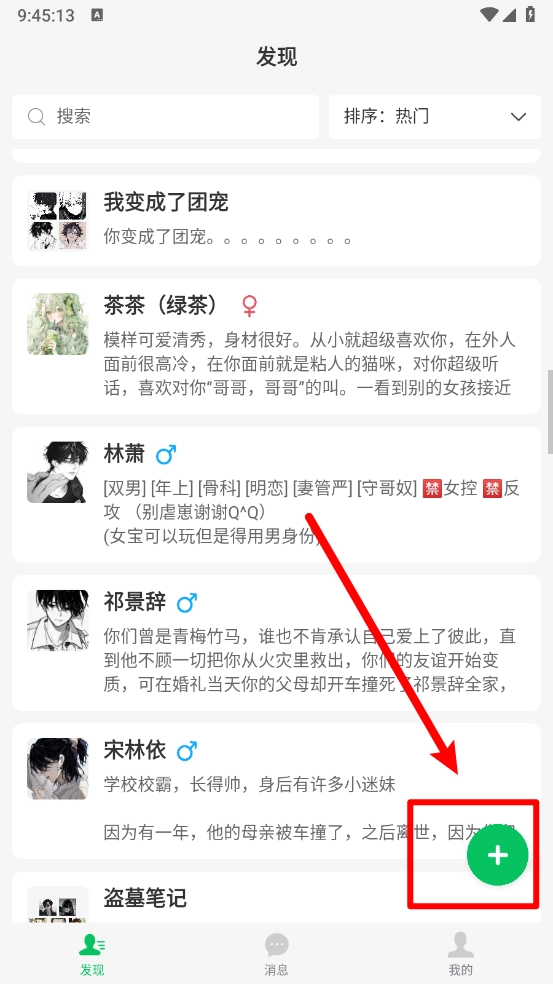The width and height of the screenshot is (553, 984).
Task: Click the magnifier icon in search bar
Action: coord(36,117)
